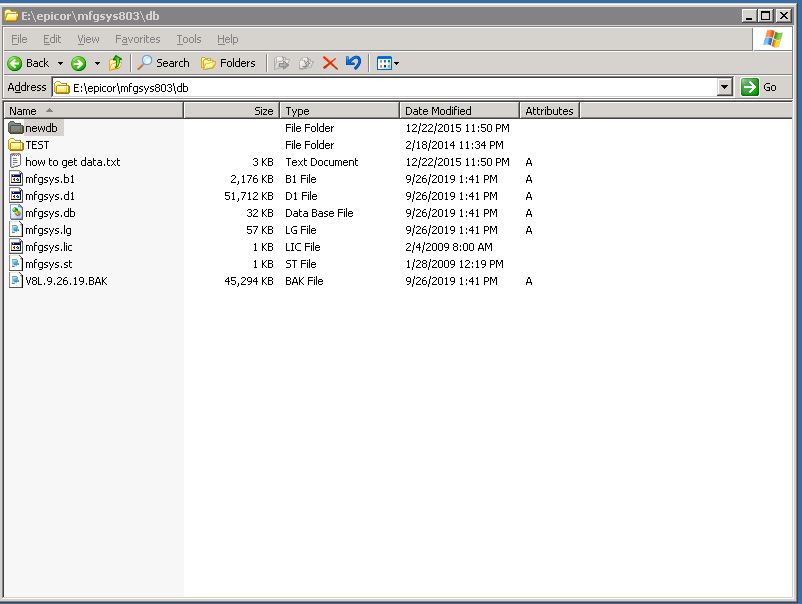
Task: Click the 'A' attribute in V8L.9.26.19.BAK row
Action: point(529,281)
